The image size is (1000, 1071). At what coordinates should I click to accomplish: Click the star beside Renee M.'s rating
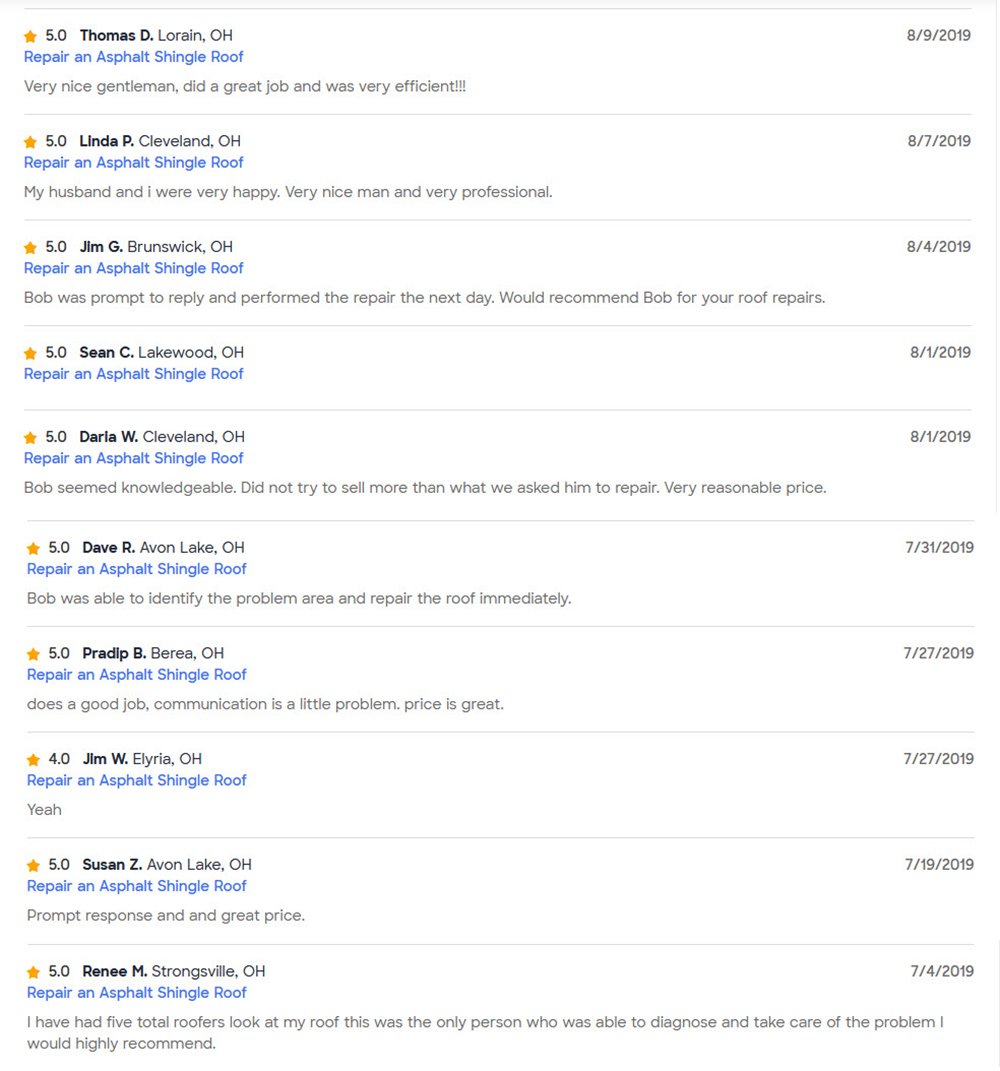(33, 972)
